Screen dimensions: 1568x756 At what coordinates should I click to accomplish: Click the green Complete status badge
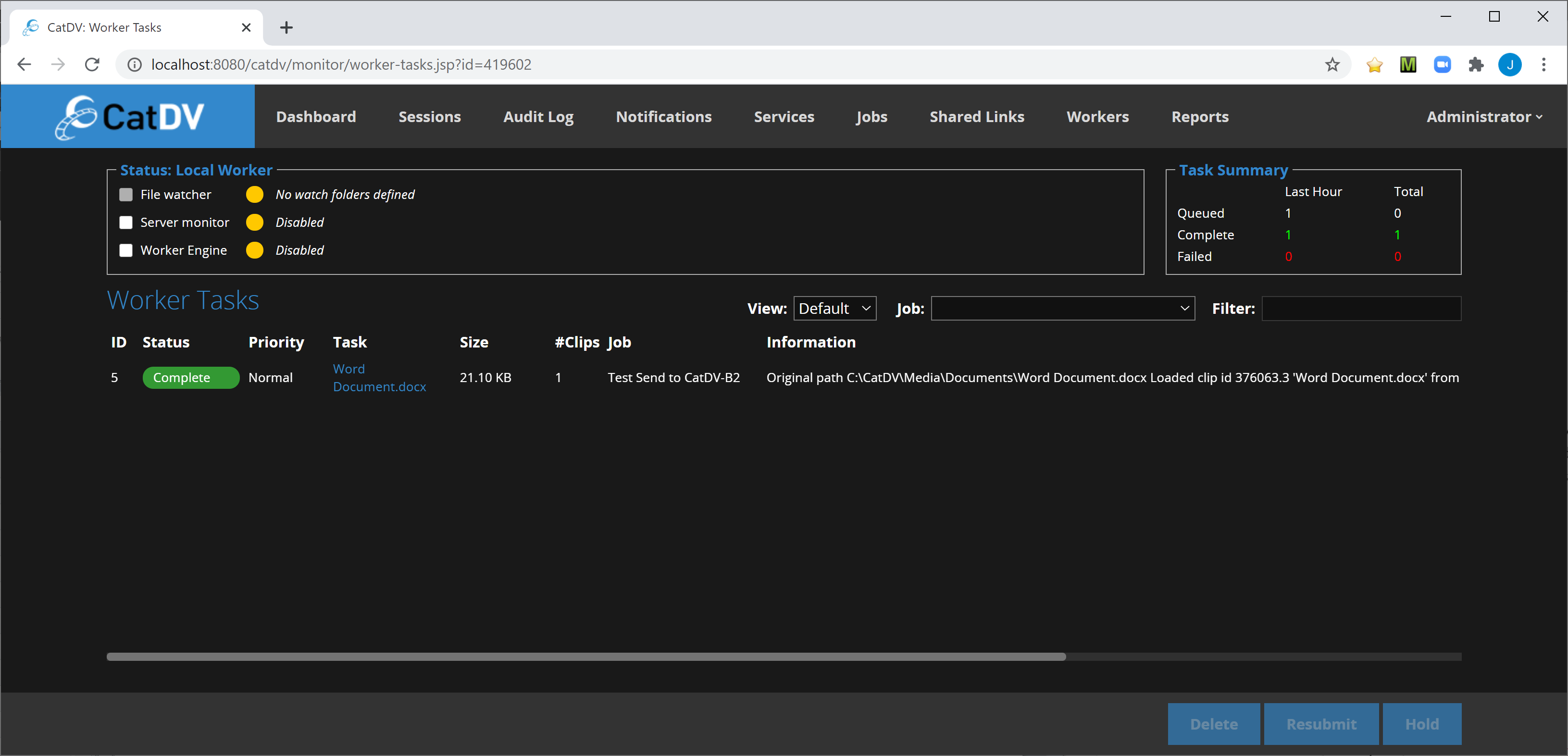pos(190,377)
